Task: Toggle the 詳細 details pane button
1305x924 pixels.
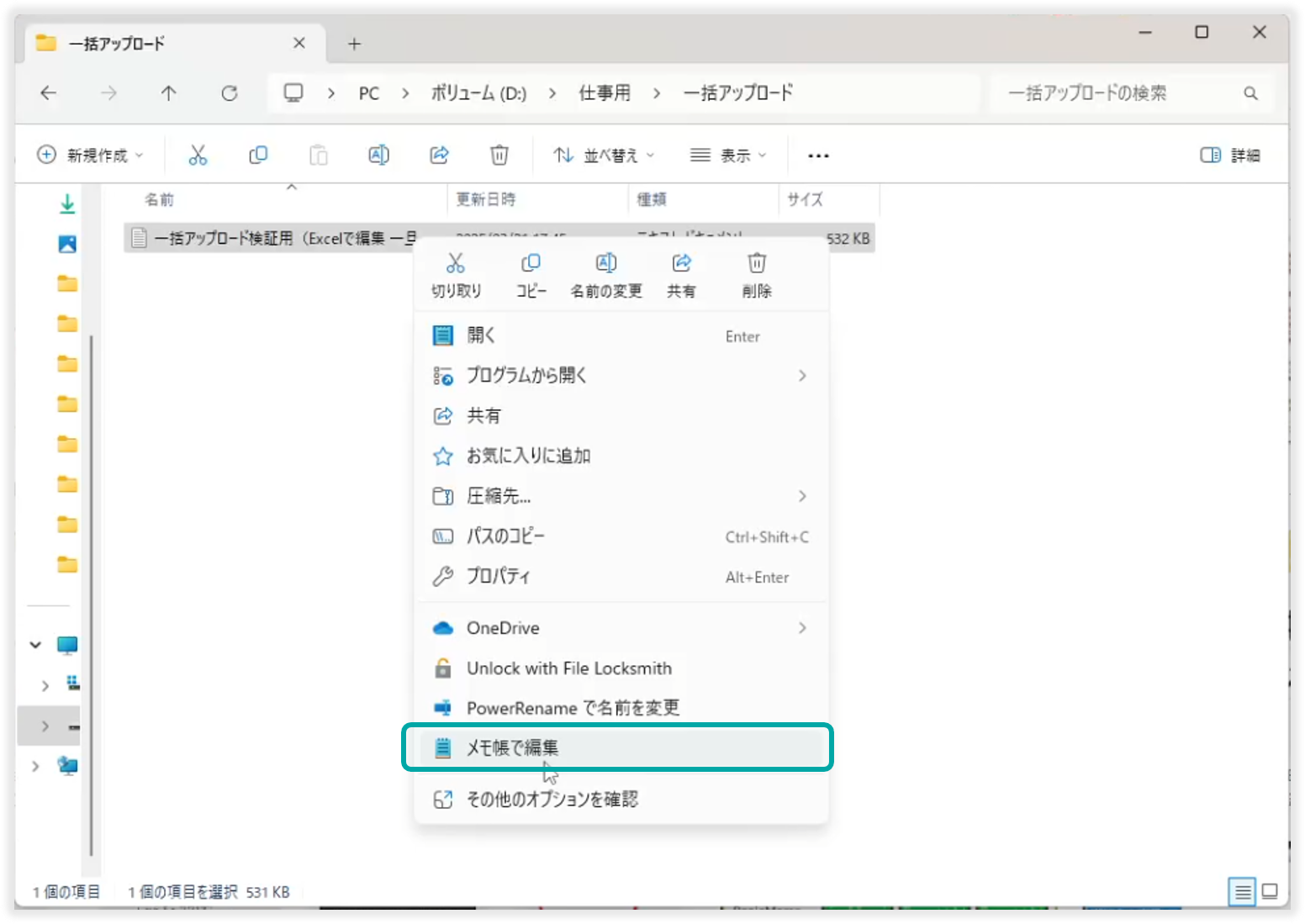Action: click(1230, 155)
